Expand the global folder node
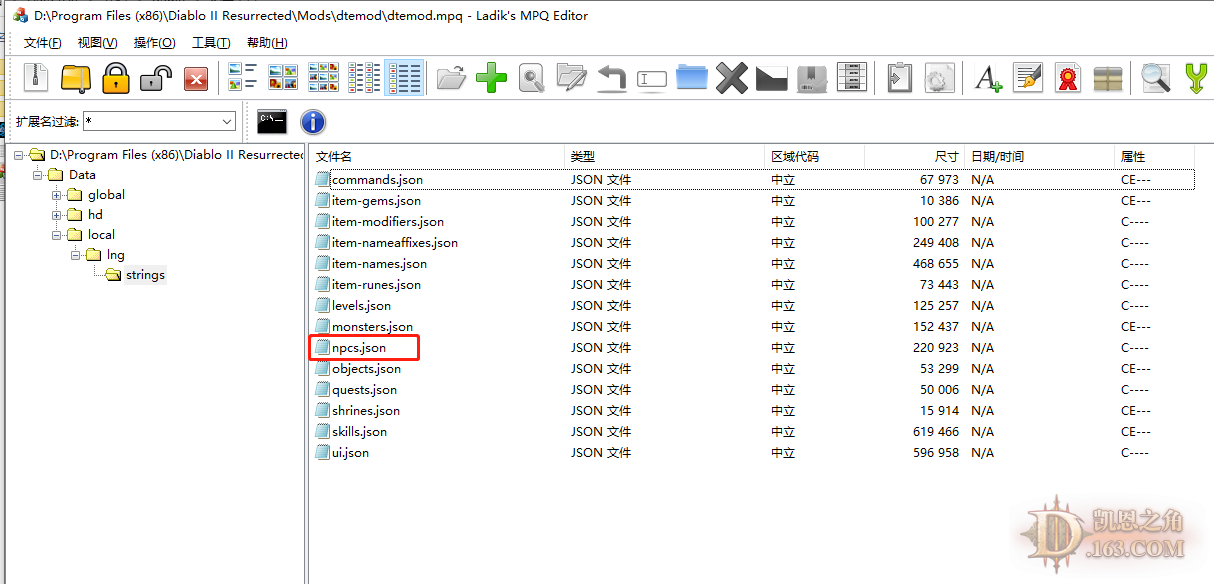 (57, 195)
